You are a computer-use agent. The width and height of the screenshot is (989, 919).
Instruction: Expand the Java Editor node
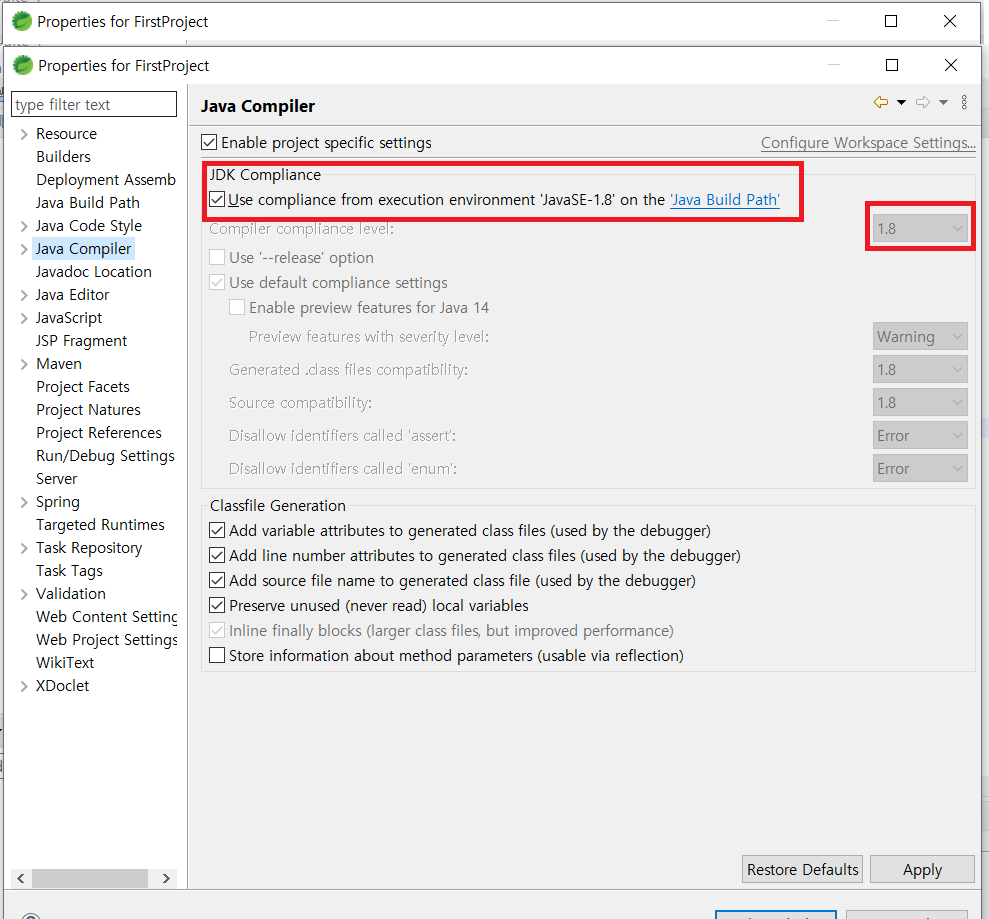coord(24,295)
